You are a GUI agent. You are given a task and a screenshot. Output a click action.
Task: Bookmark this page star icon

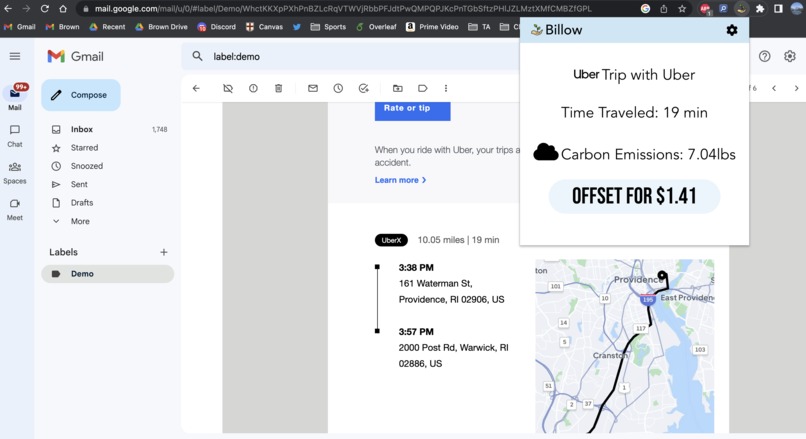pos(682,9)
